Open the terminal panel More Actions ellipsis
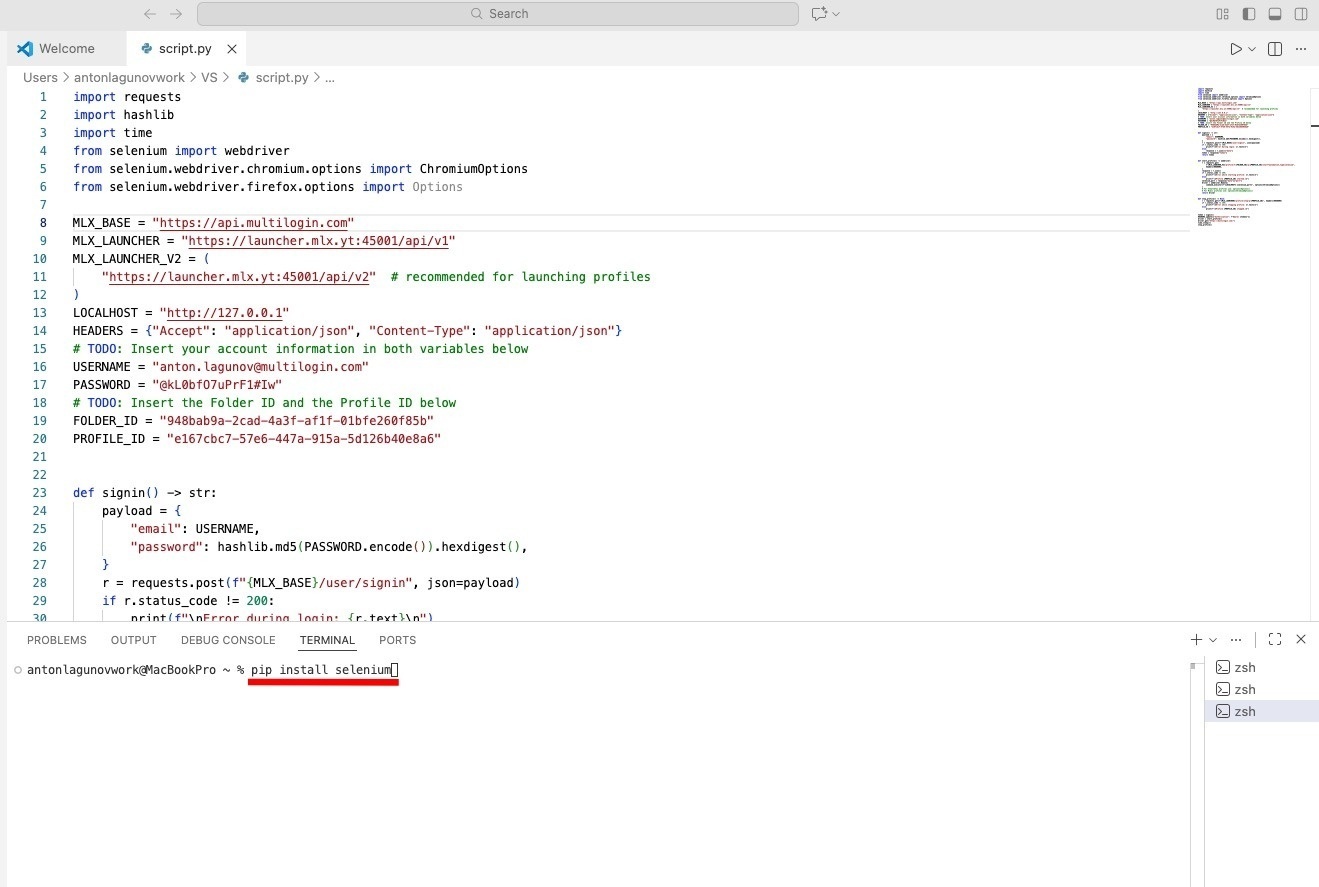 tap(1235, 639)
